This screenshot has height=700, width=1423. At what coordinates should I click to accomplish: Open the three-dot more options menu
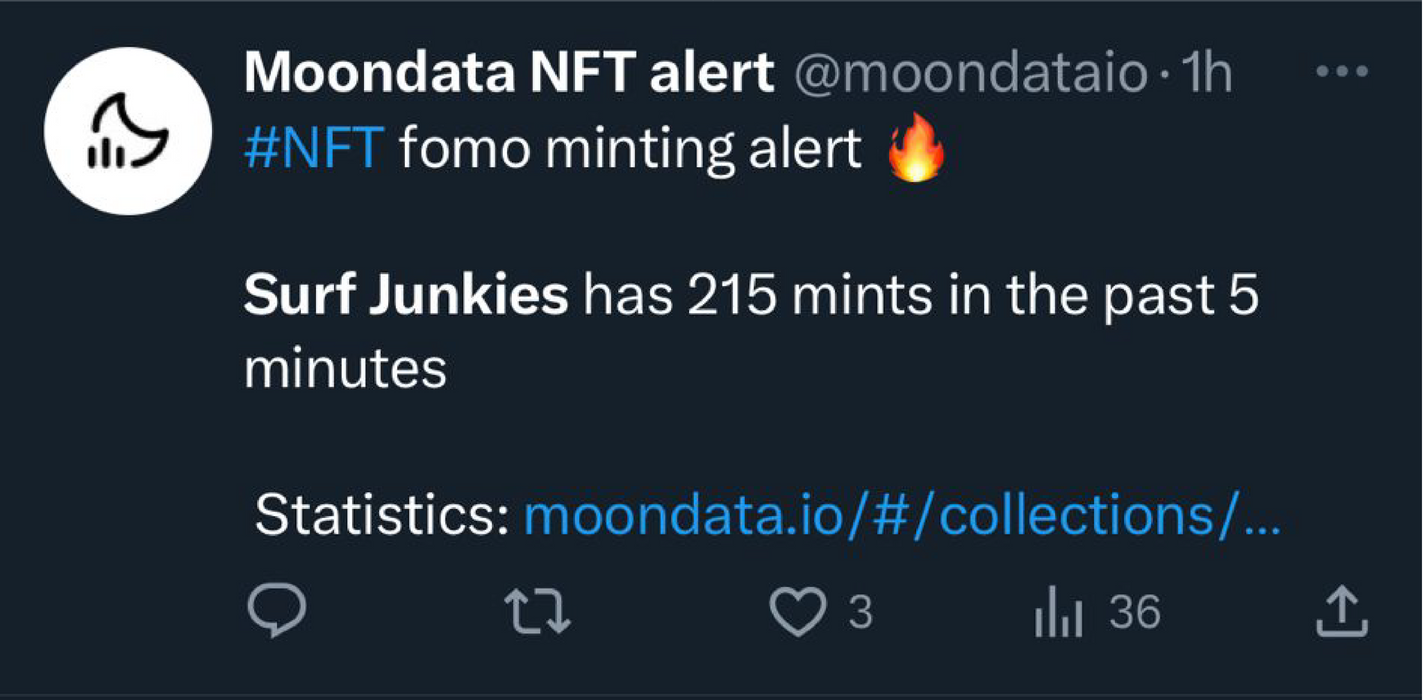tap(1342, 73)
